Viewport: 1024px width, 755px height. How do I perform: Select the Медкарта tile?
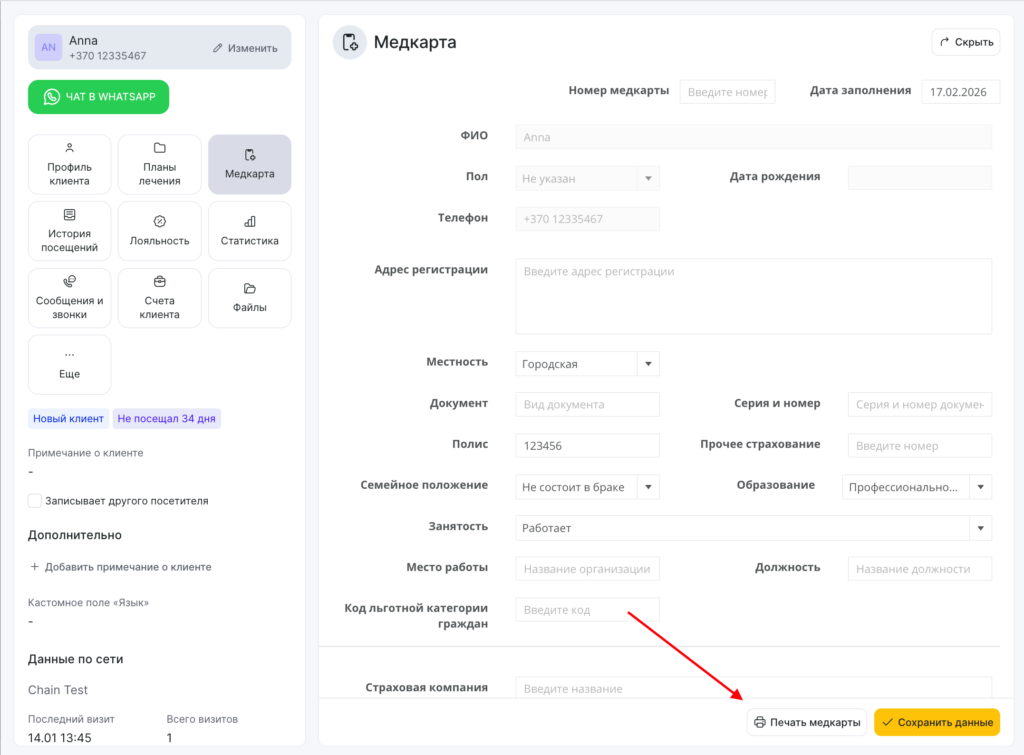coord(249,164)
